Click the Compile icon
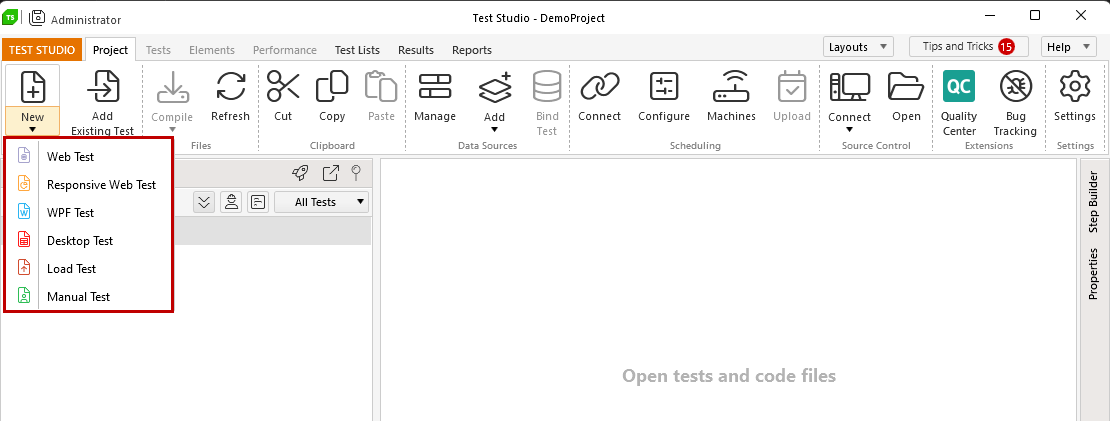Screen dimensions: 1110x421 tap(171, 88)
